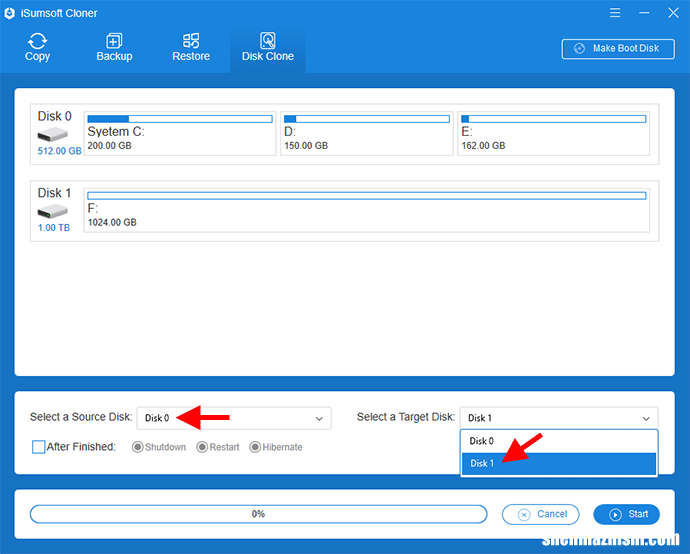
Task: Click the Disk 1 label in disk list
Action: pyautogui.click(x=54, y=193)
